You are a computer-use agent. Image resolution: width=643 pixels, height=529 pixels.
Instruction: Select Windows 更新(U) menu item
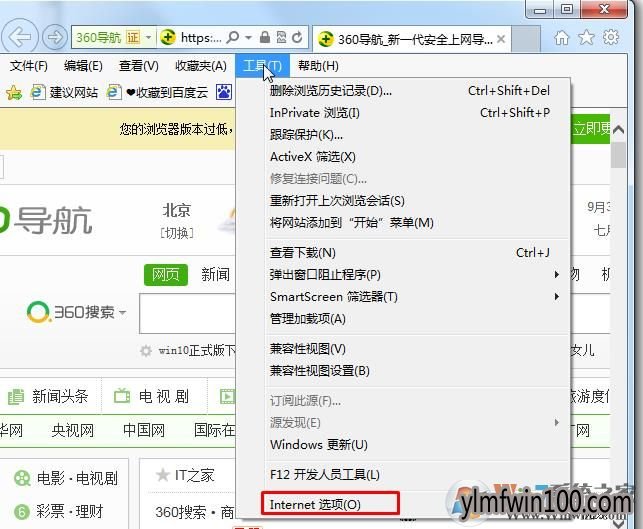pyautogui.click(x=404, y=445)
